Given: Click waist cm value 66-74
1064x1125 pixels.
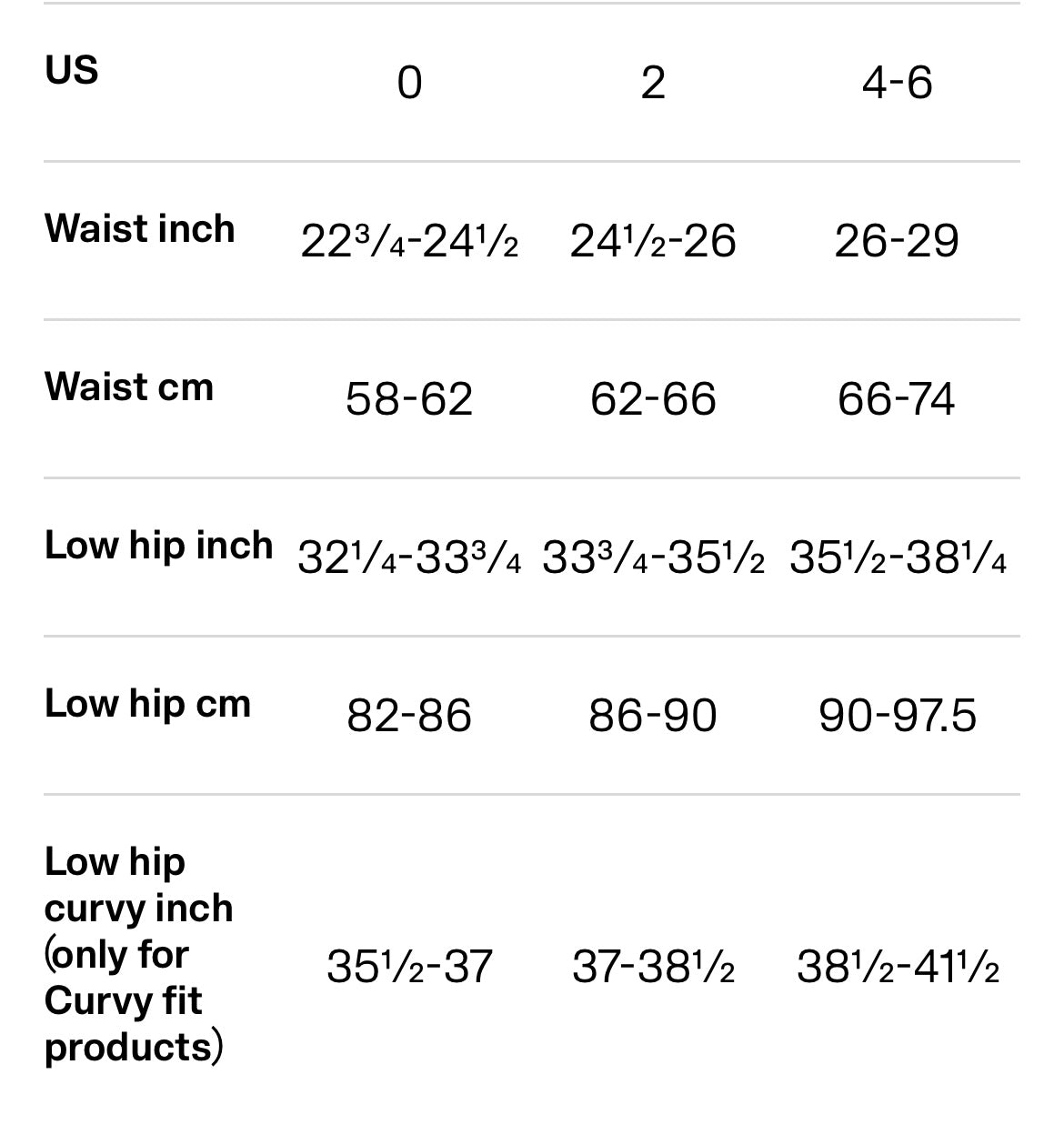Looking at the screenshot, I should coord(897,399).
